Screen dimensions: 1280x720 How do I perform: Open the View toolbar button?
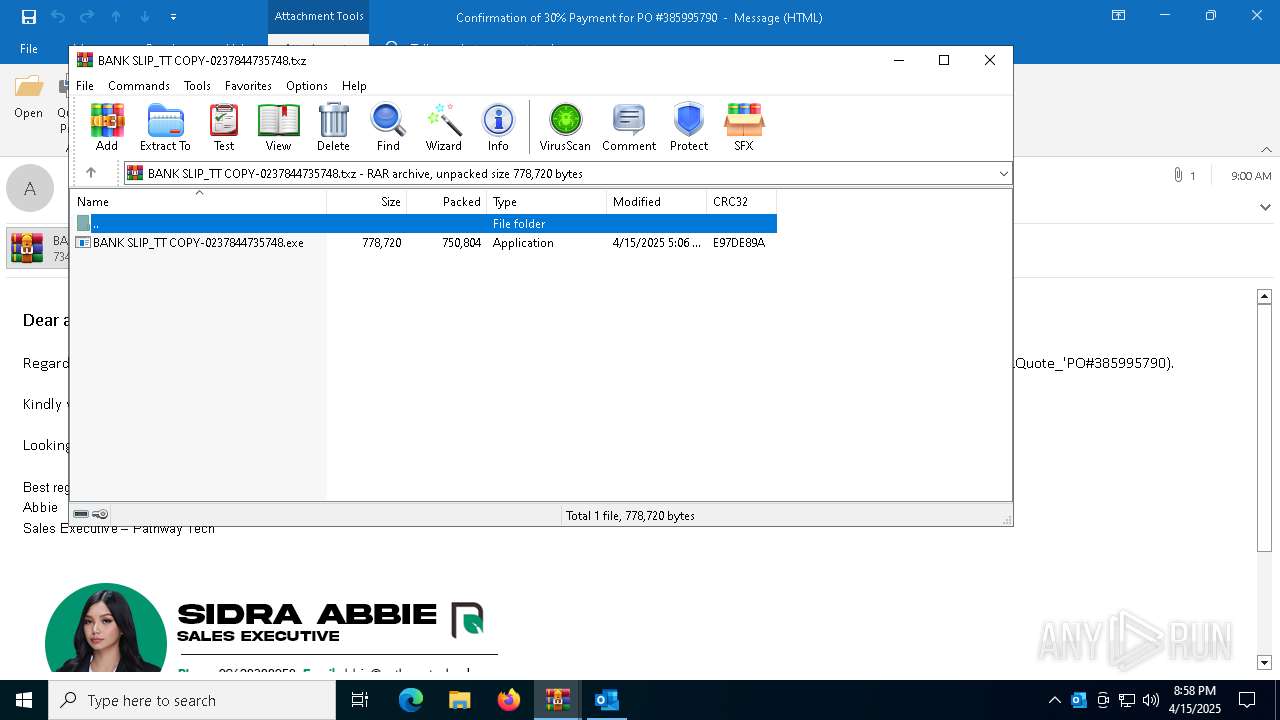(x=278, y=127)
